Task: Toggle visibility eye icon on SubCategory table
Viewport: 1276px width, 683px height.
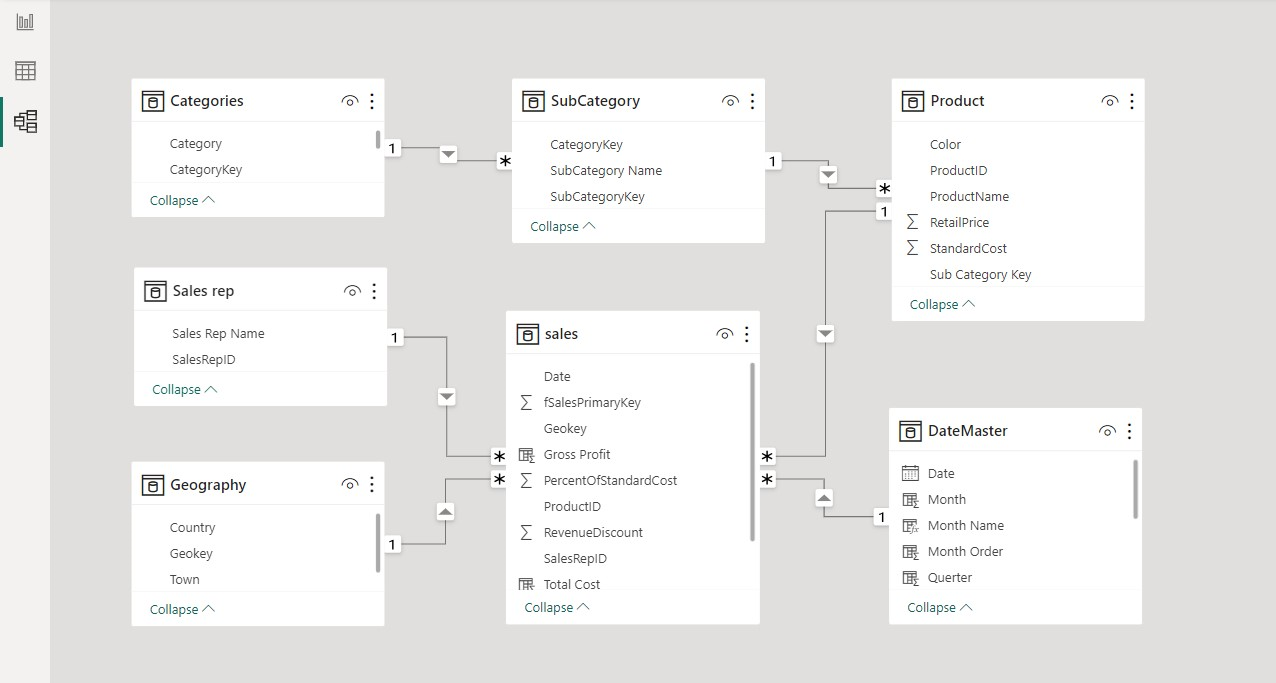Action: pyautogui.click(x=730, y=101)
